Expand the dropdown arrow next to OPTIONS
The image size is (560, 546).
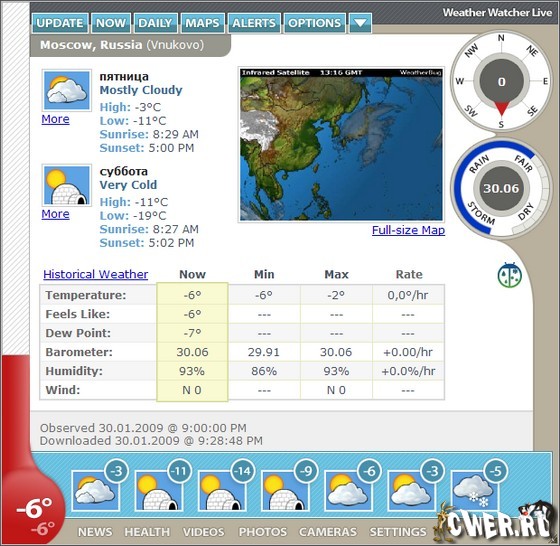tap(360, 23)
